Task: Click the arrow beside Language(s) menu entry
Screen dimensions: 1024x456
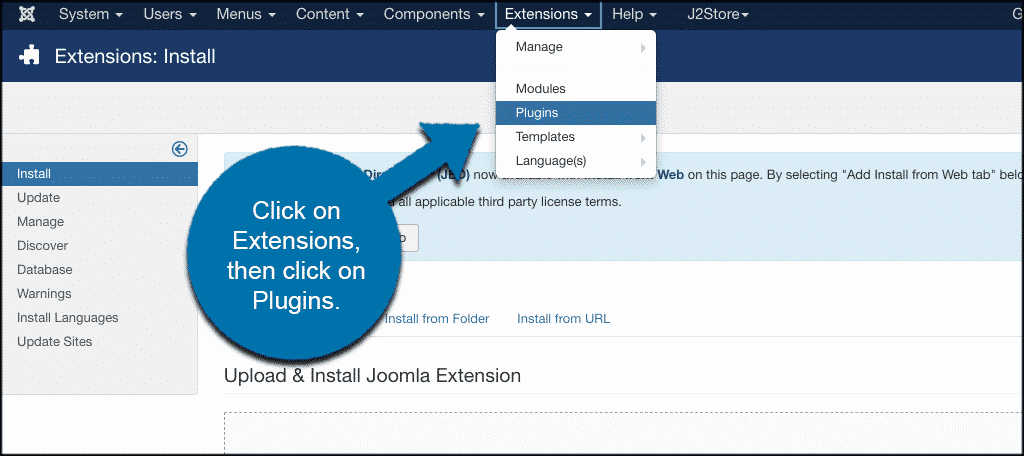Action: (x=643, y=162)
